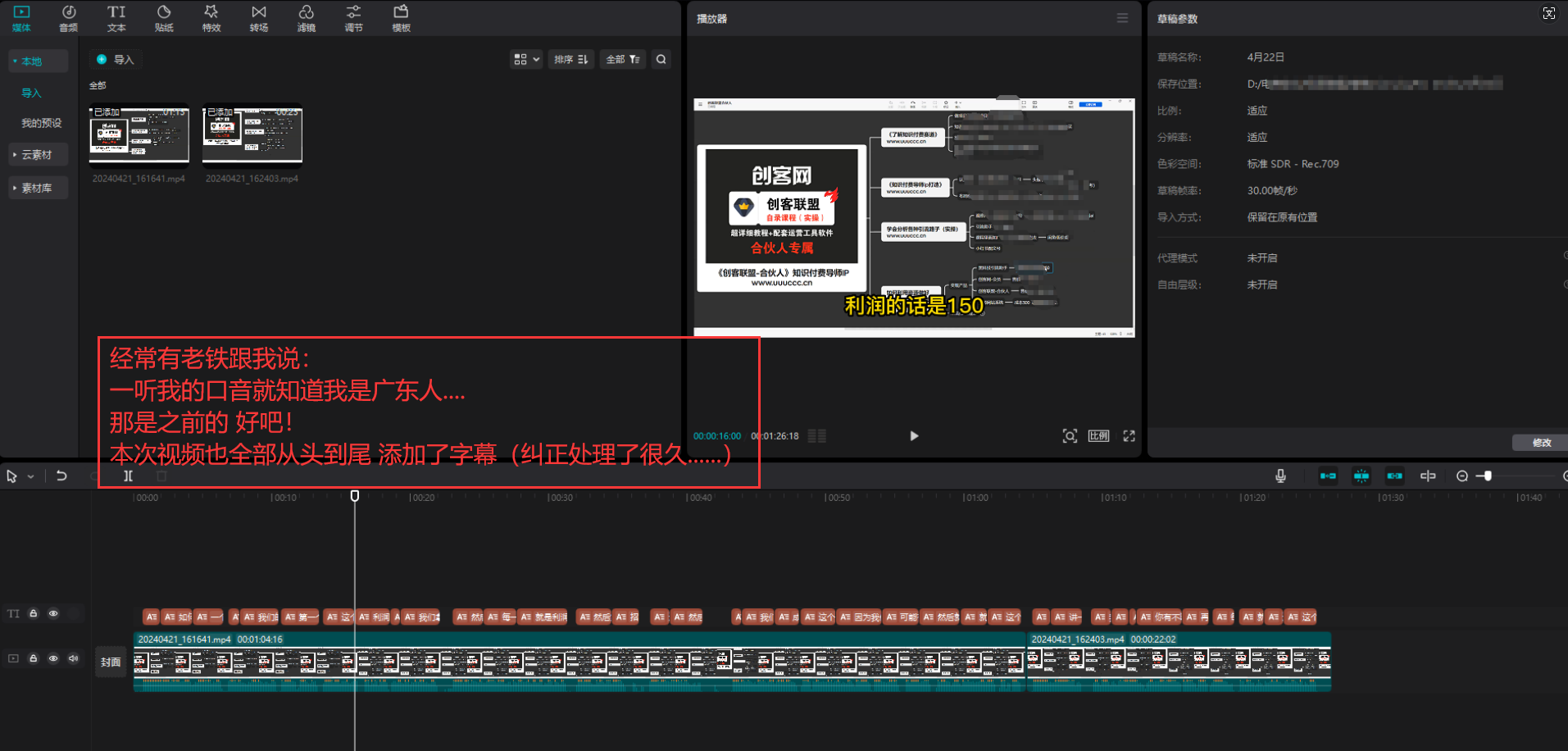1568x751 pixels.
Task: Mute audio on the video track
Action: [73, 658]
